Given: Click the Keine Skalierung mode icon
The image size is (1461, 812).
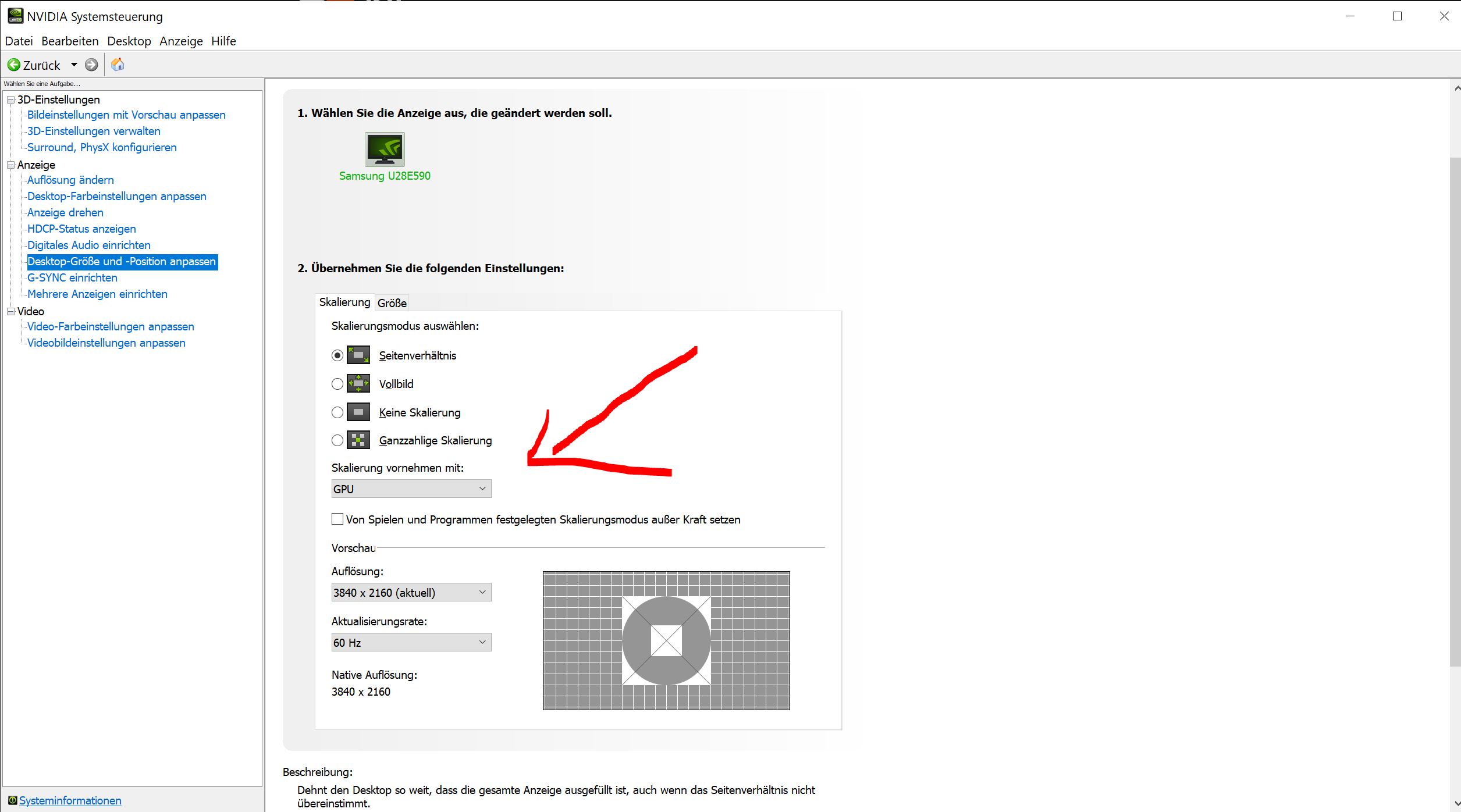Looking at the screenshot, I should (x=358, y=412).
